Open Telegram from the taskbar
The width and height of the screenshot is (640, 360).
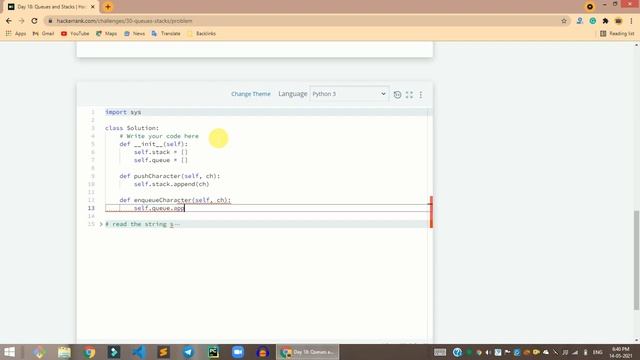click(188, 352)
